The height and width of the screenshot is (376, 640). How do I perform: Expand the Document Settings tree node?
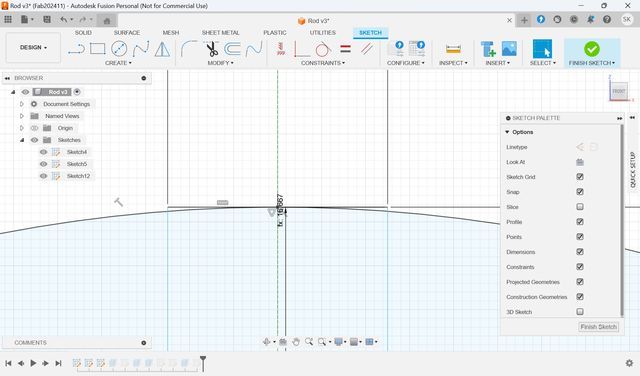(x=22, y=104)
